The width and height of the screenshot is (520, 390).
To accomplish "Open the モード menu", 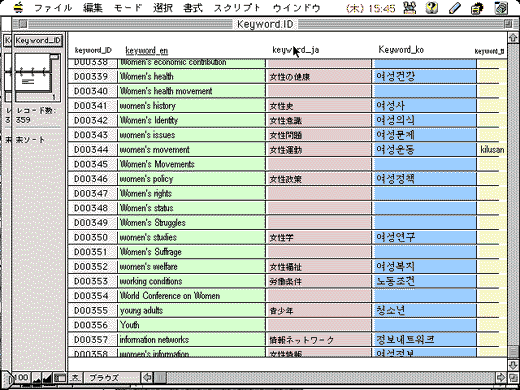I will (x=128, y=8).
